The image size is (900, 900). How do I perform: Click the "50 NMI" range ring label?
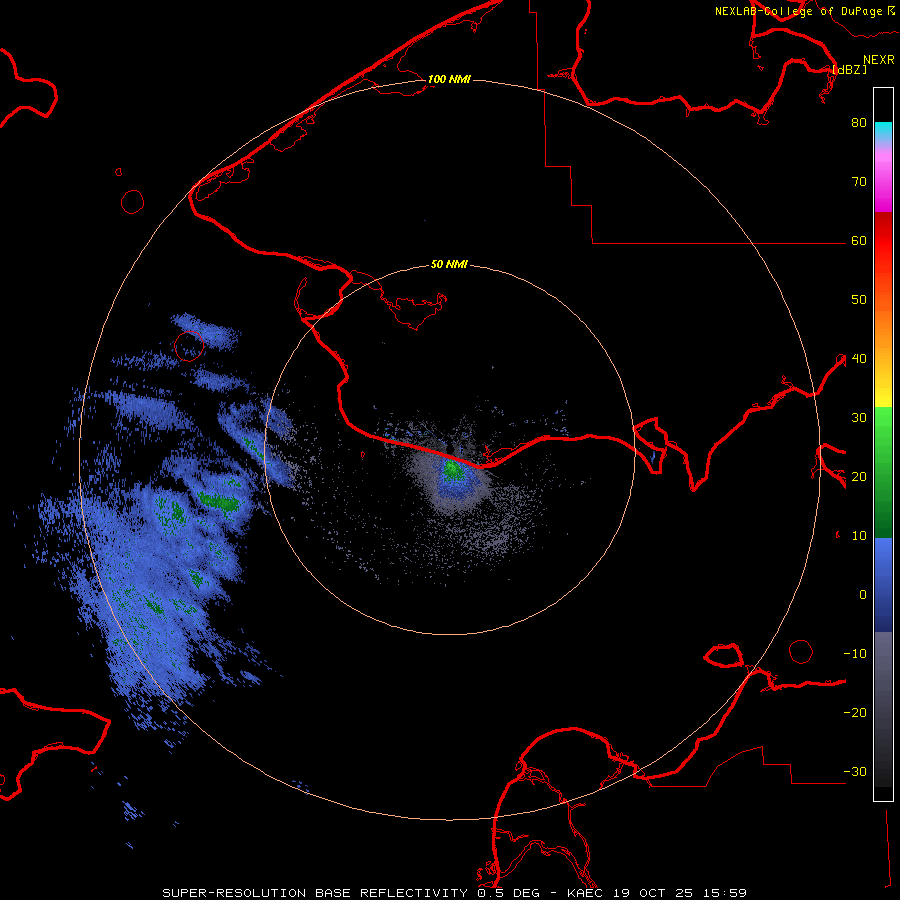449,265
